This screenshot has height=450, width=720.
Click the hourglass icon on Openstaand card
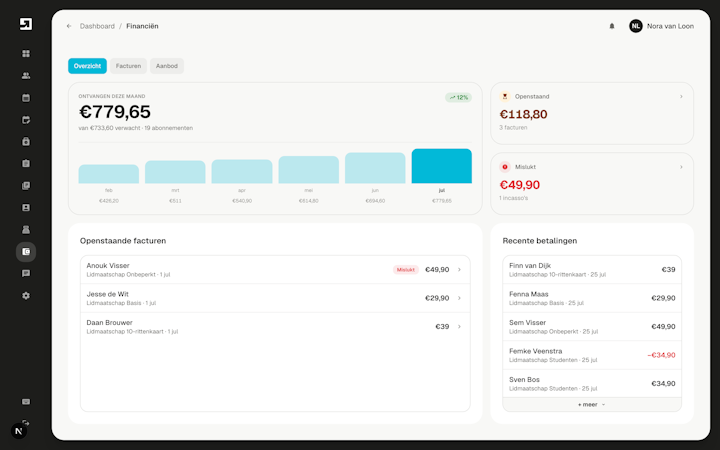[505, 96]
